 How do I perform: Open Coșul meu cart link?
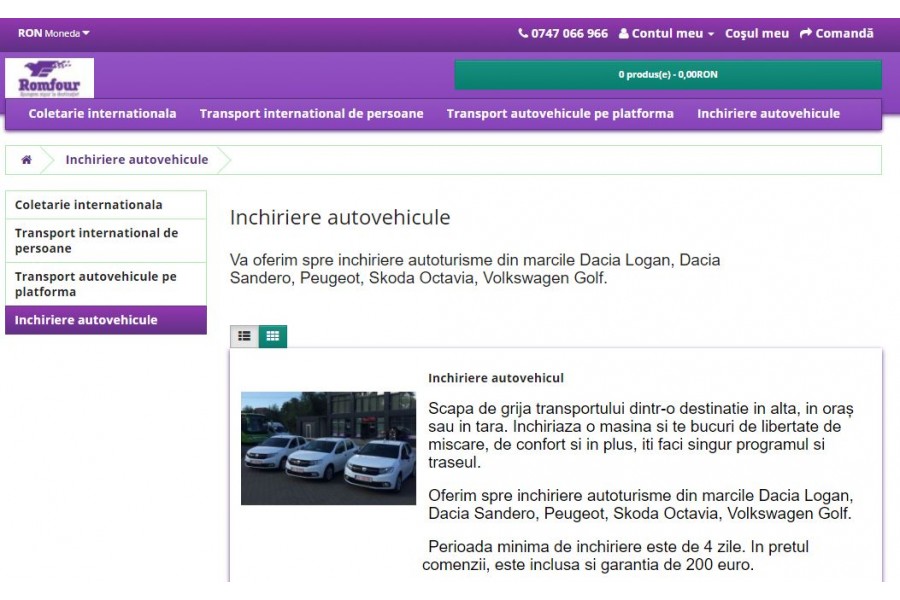pos(757,33)
